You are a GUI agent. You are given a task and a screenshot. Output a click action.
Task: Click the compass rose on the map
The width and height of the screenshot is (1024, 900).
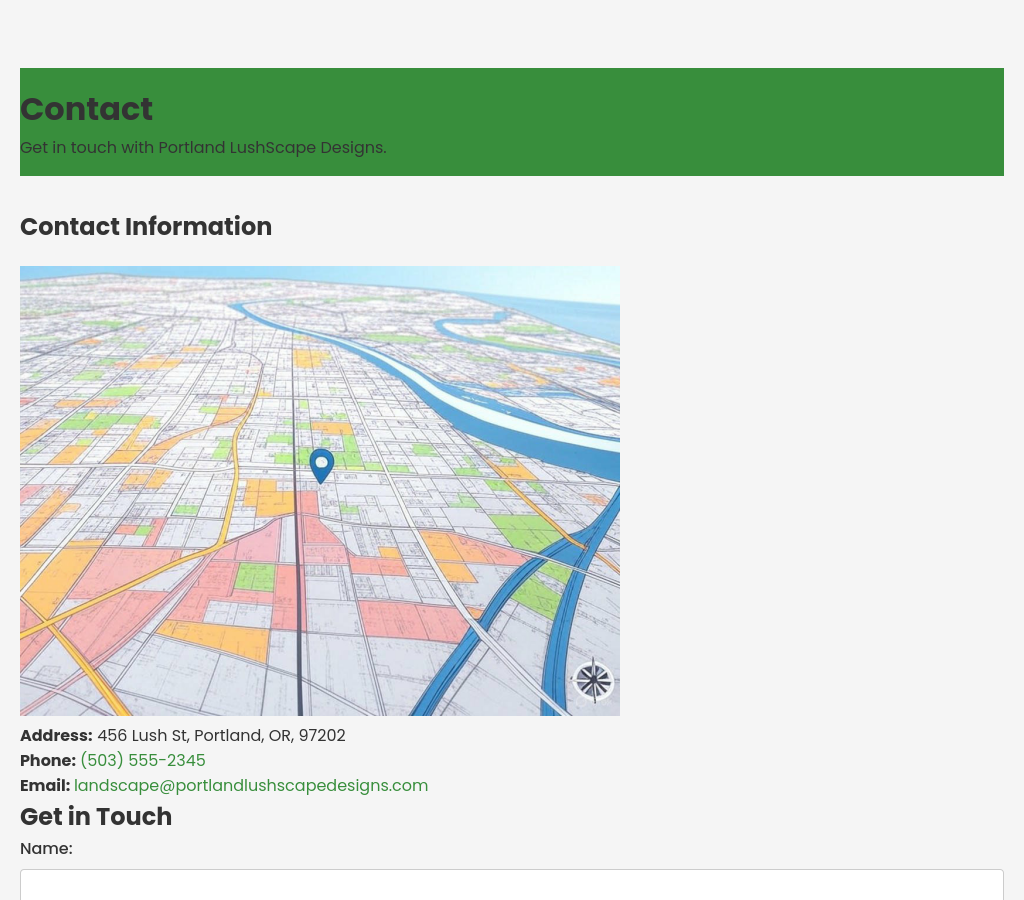pyautogui.click(x=593, y=681)
